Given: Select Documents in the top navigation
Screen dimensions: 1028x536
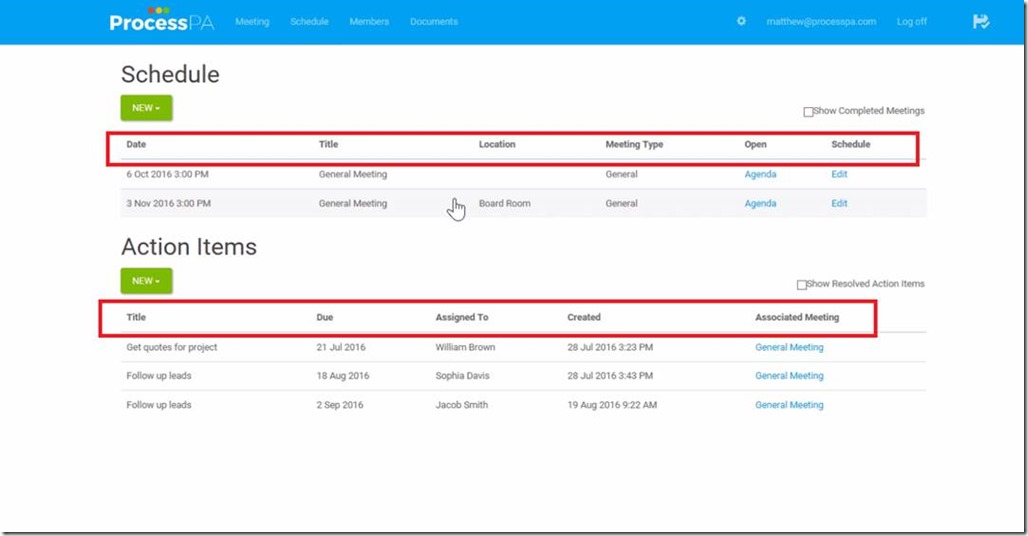Looking at the screenshot, I should (x=434, y=22).
